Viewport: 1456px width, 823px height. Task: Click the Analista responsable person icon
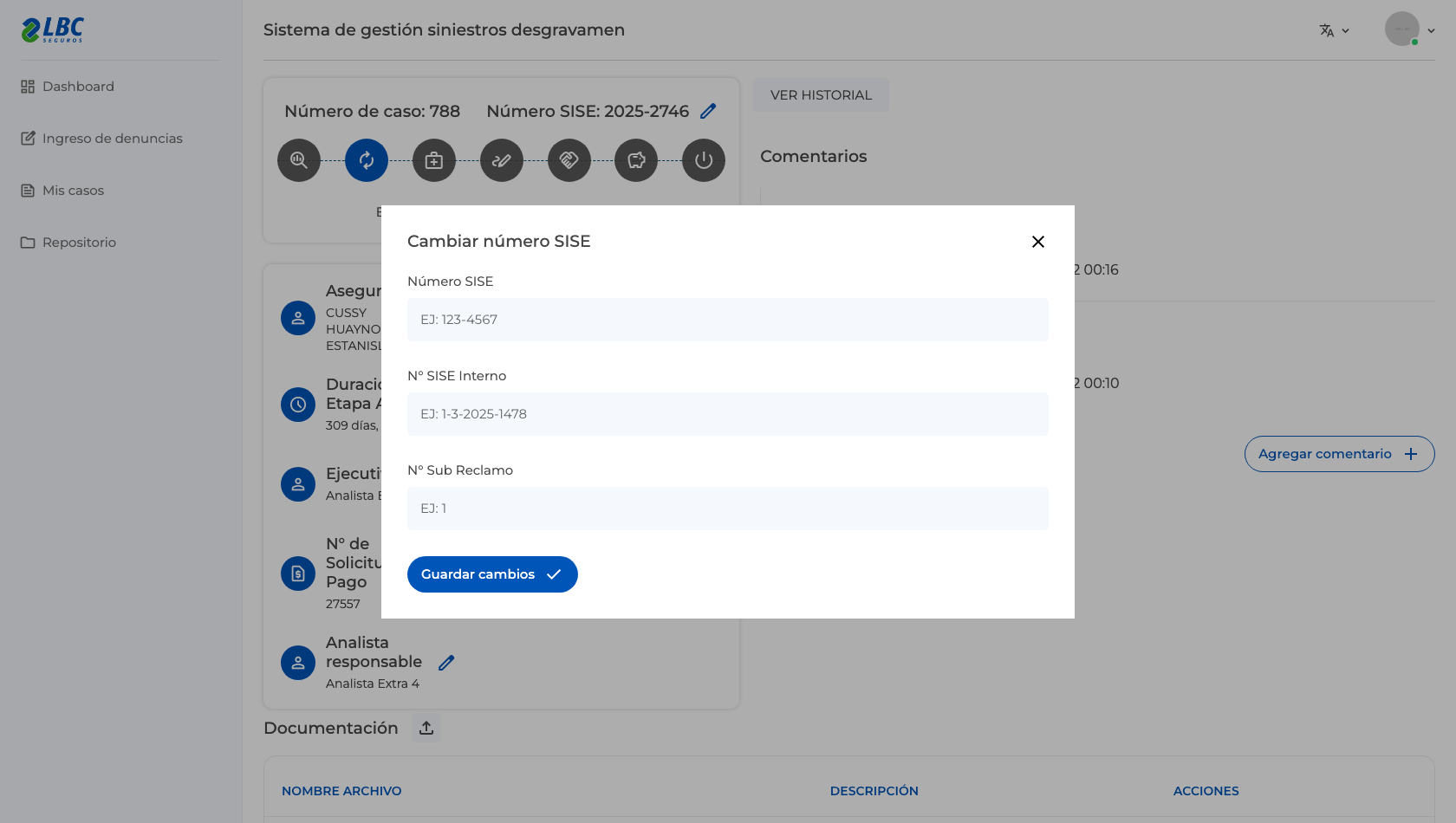(x=298, y=663)
